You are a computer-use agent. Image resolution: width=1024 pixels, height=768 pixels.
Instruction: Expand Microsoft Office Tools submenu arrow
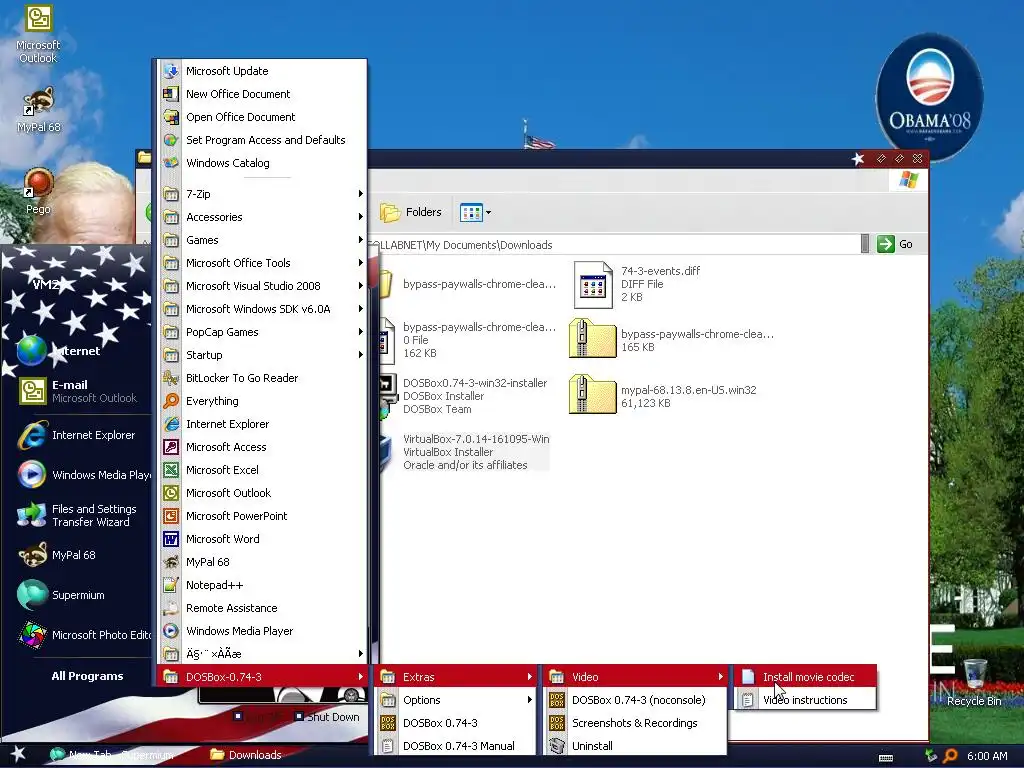coord(360,263)
